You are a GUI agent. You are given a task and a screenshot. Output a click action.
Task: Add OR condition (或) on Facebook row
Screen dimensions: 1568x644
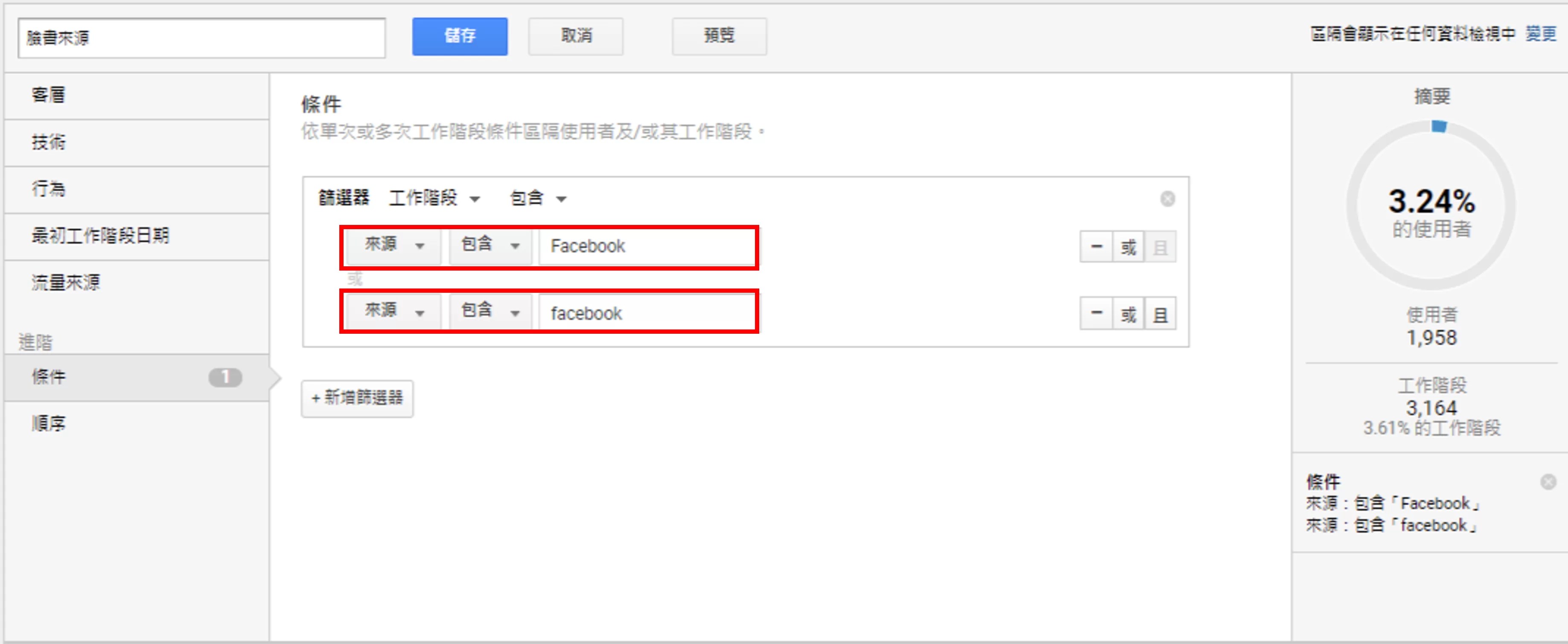pyautogui.click(x=1128, y=247)
